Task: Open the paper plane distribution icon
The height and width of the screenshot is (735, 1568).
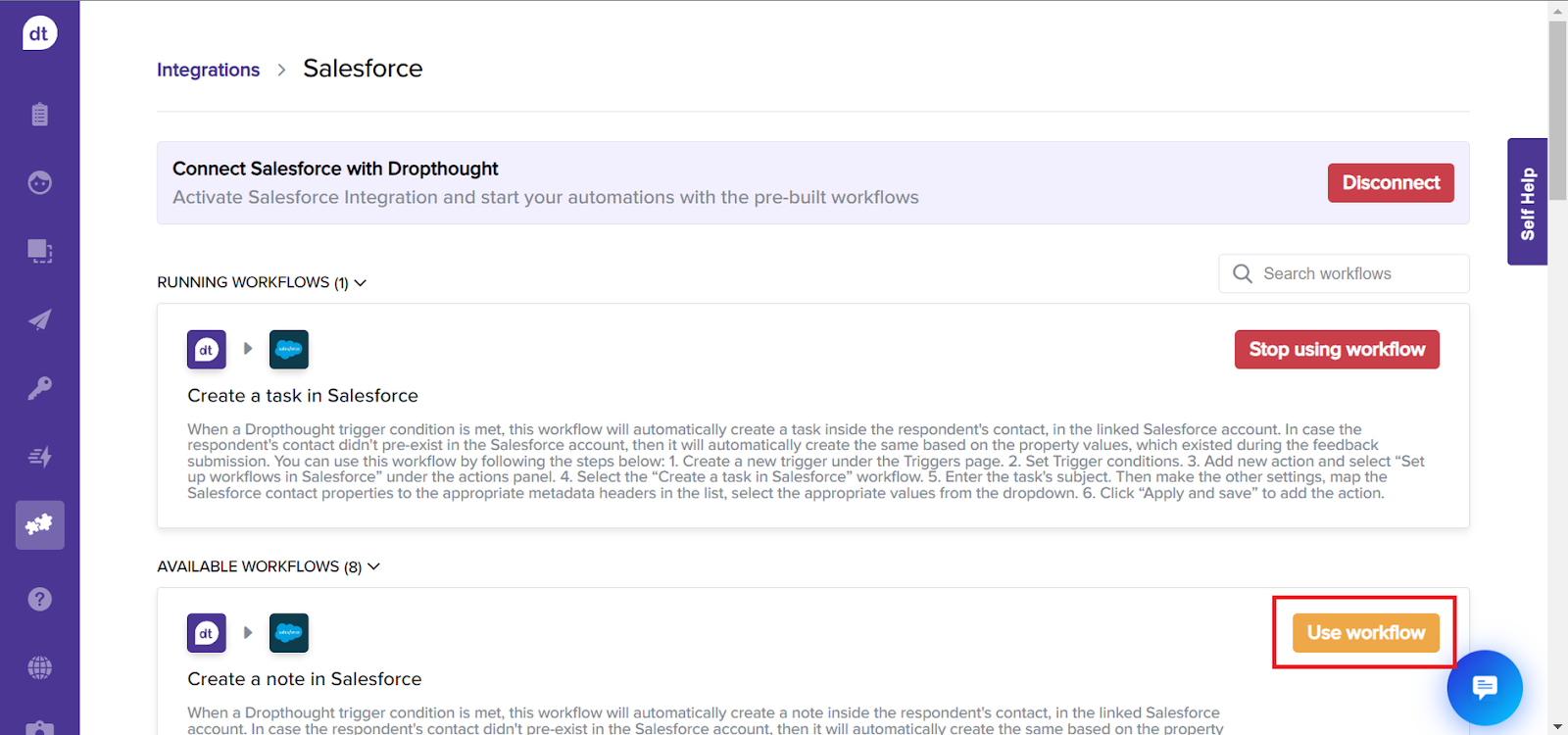Action: pos(39,319)
